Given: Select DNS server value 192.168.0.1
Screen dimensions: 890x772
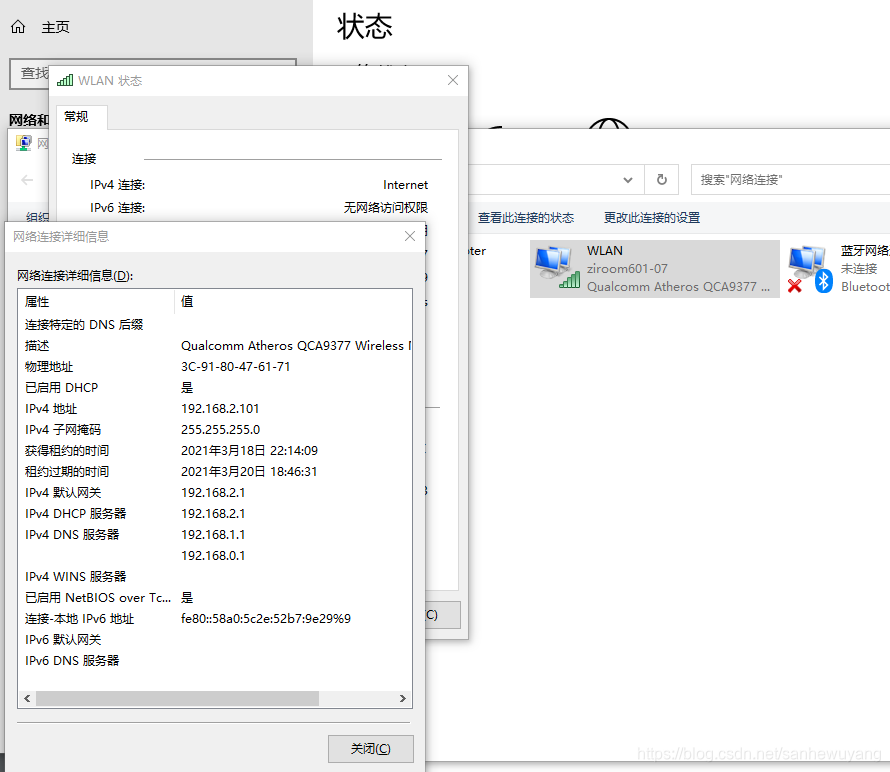Looking at the screenshot, I should pos(213,556).
